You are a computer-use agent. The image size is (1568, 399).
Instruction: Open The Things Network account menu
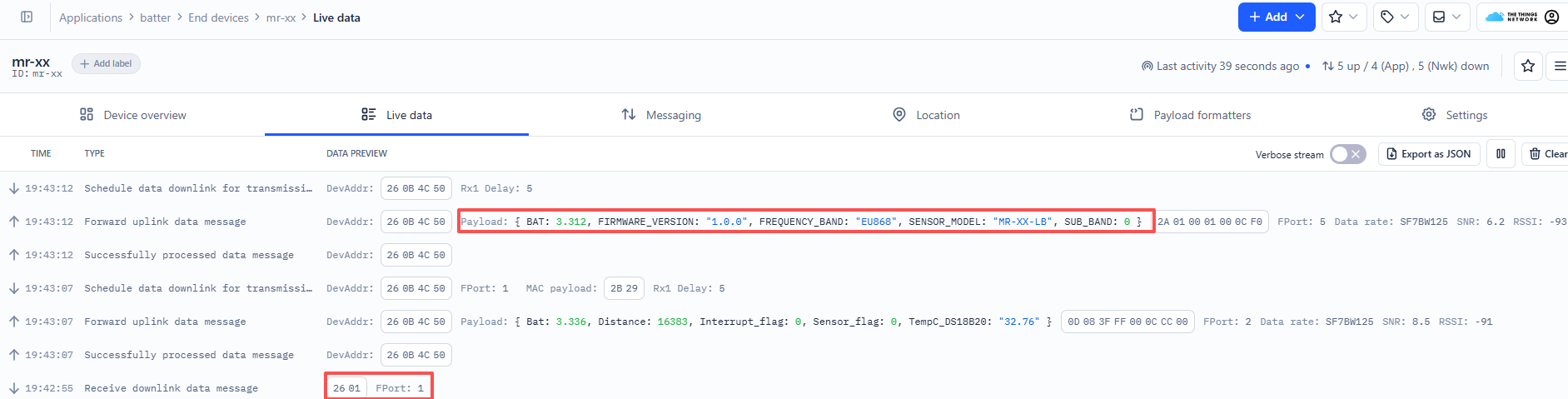(x=1522, y=17)
